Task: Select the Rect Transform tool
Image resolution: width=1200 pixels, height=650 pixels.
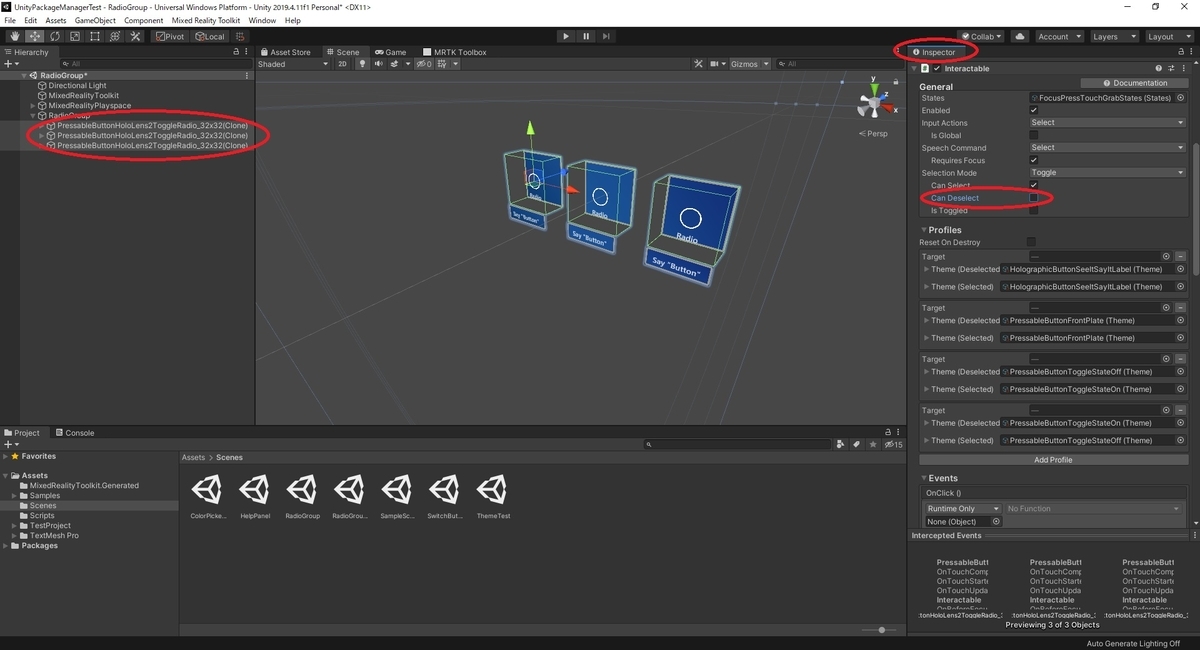Action: pos(94,37)
